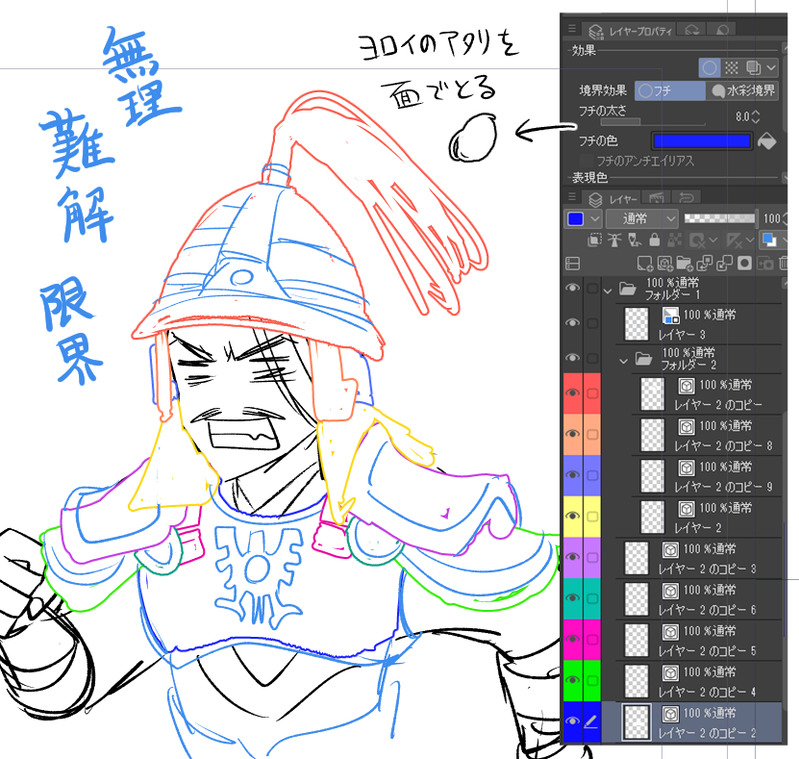Enable the tone effect dotted icon
The image size is (799, 759).
(732, 67)
